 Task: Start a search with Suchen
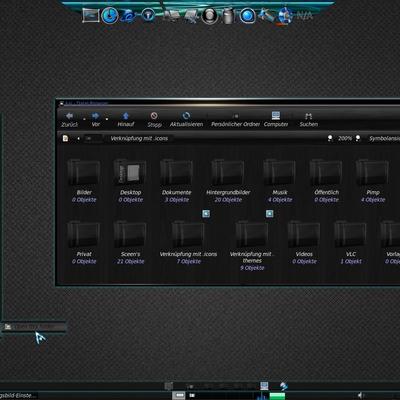click(x=308, y=119)
